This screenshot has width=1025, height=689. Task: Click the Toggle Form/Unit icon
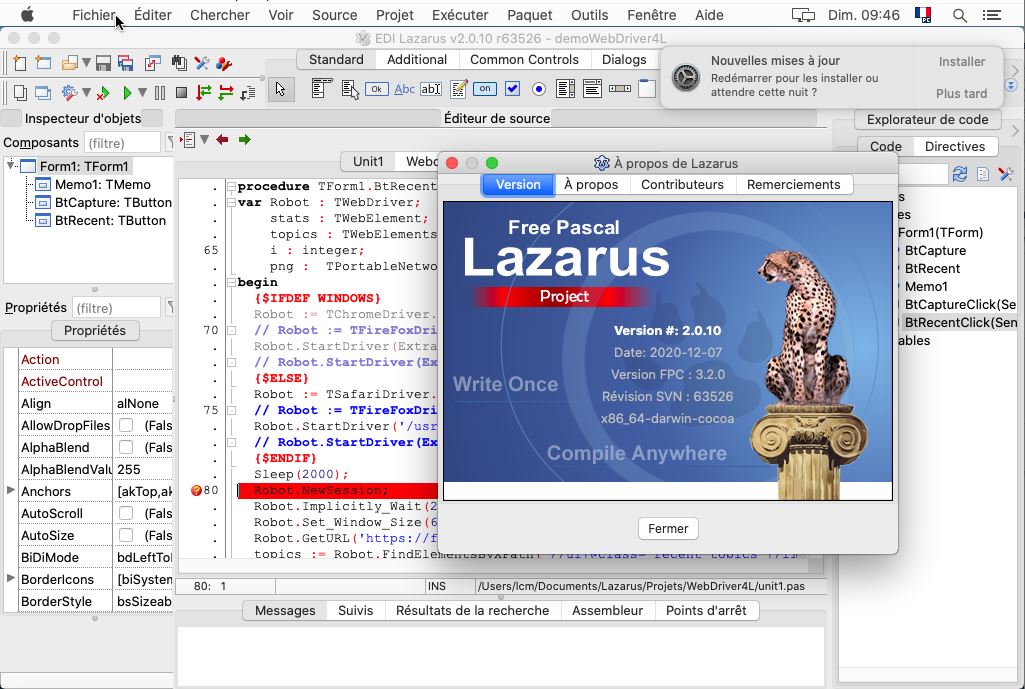[x=153, y=63]
